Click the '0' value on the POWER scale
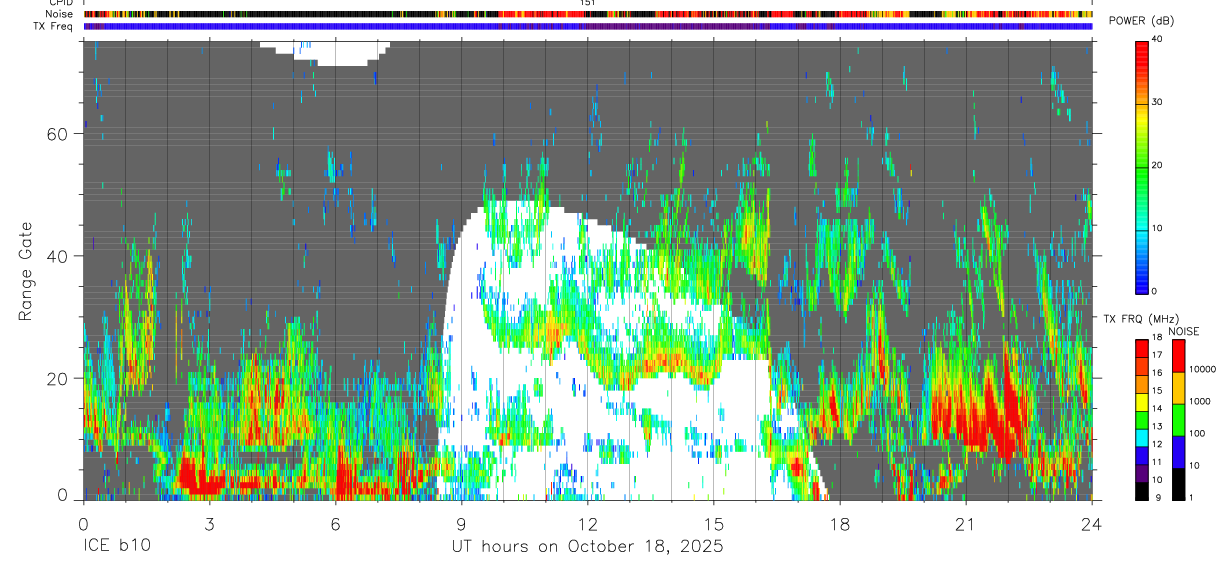The width and height of the screenshot is (1228, 567). pyautogui.click(x=1155, y=291)
